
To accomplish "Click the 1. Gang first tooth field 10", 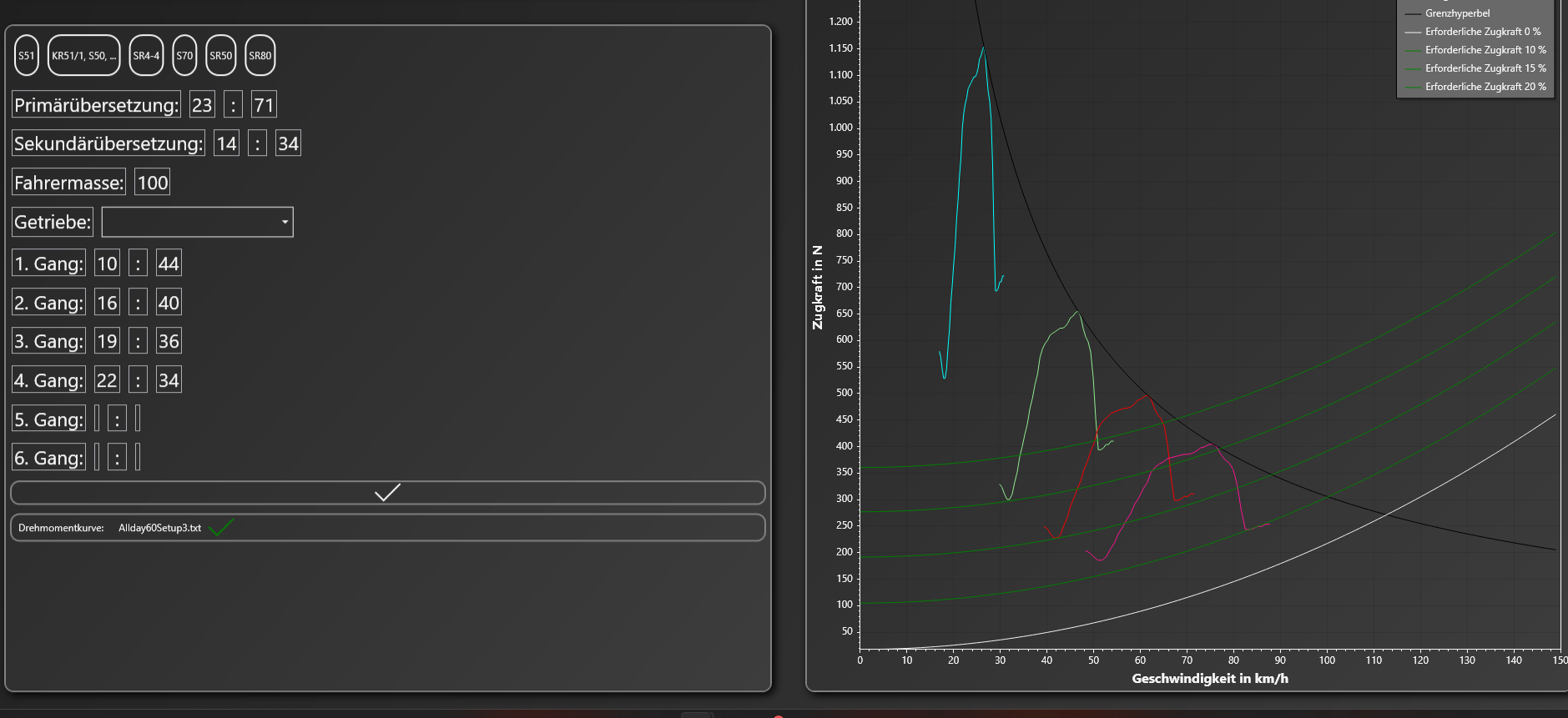I will 107,264.
